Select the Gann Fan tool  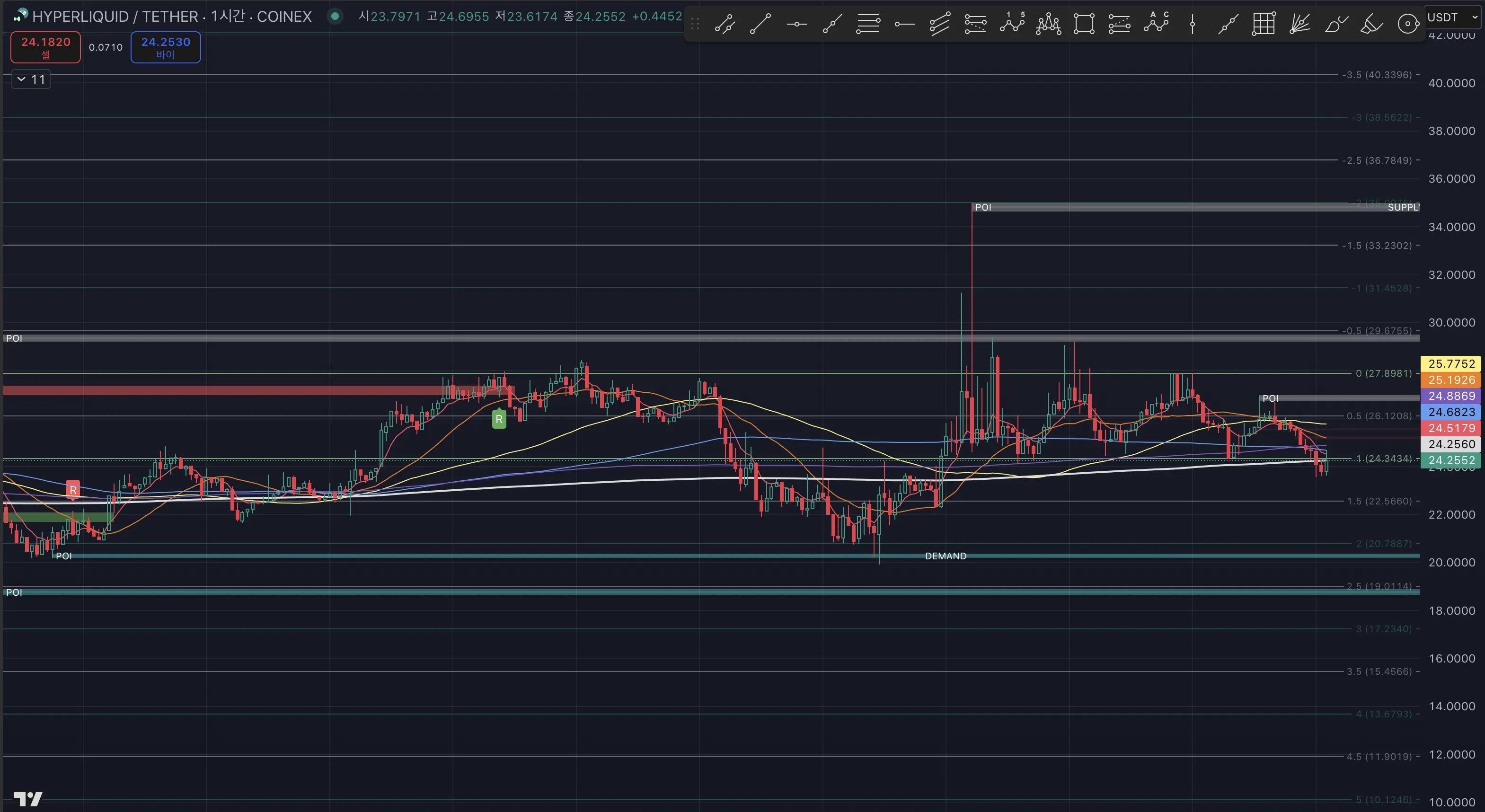[1299, 24]
